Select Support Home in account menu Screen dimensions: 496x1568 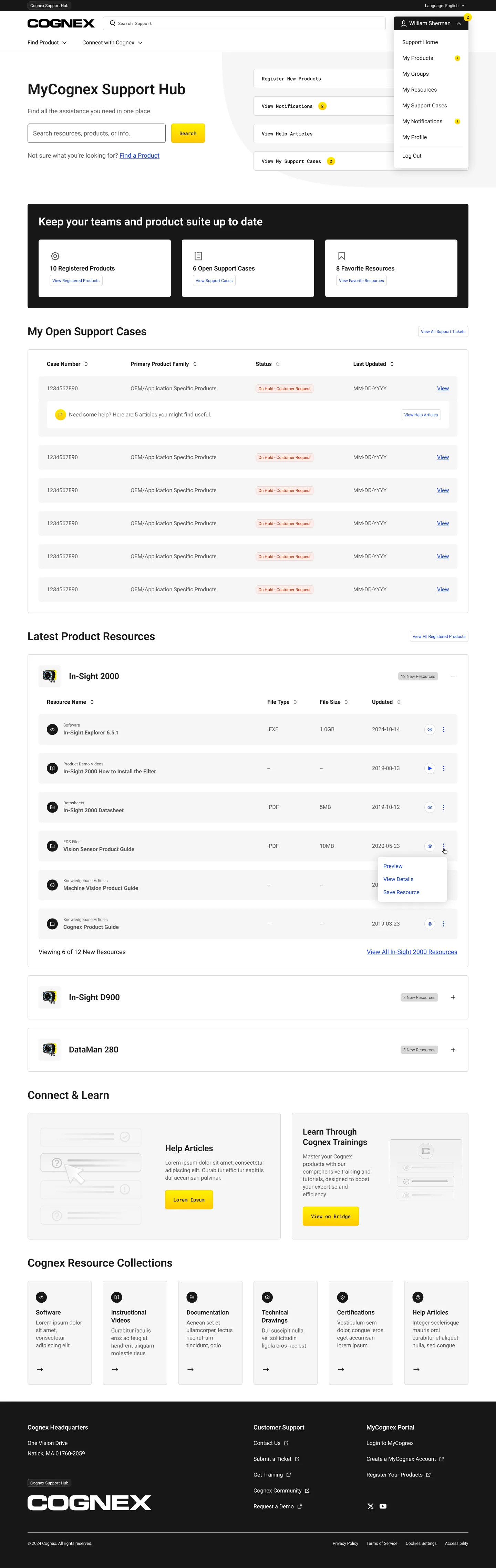[x=420, y=42]
